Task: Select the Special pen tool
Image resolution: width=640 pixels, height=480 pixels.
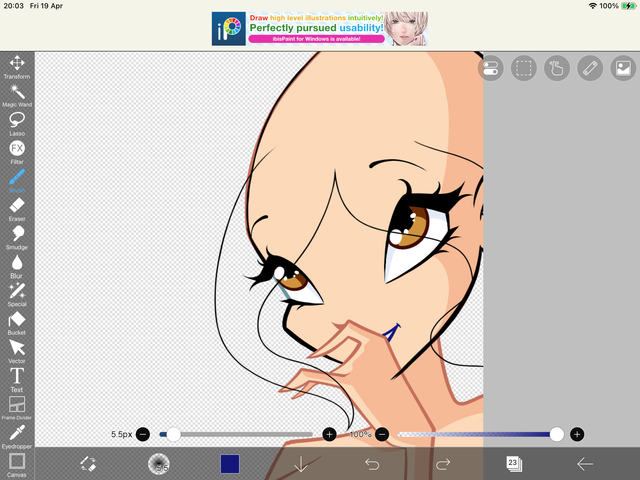Action: [x=17, y=295]
